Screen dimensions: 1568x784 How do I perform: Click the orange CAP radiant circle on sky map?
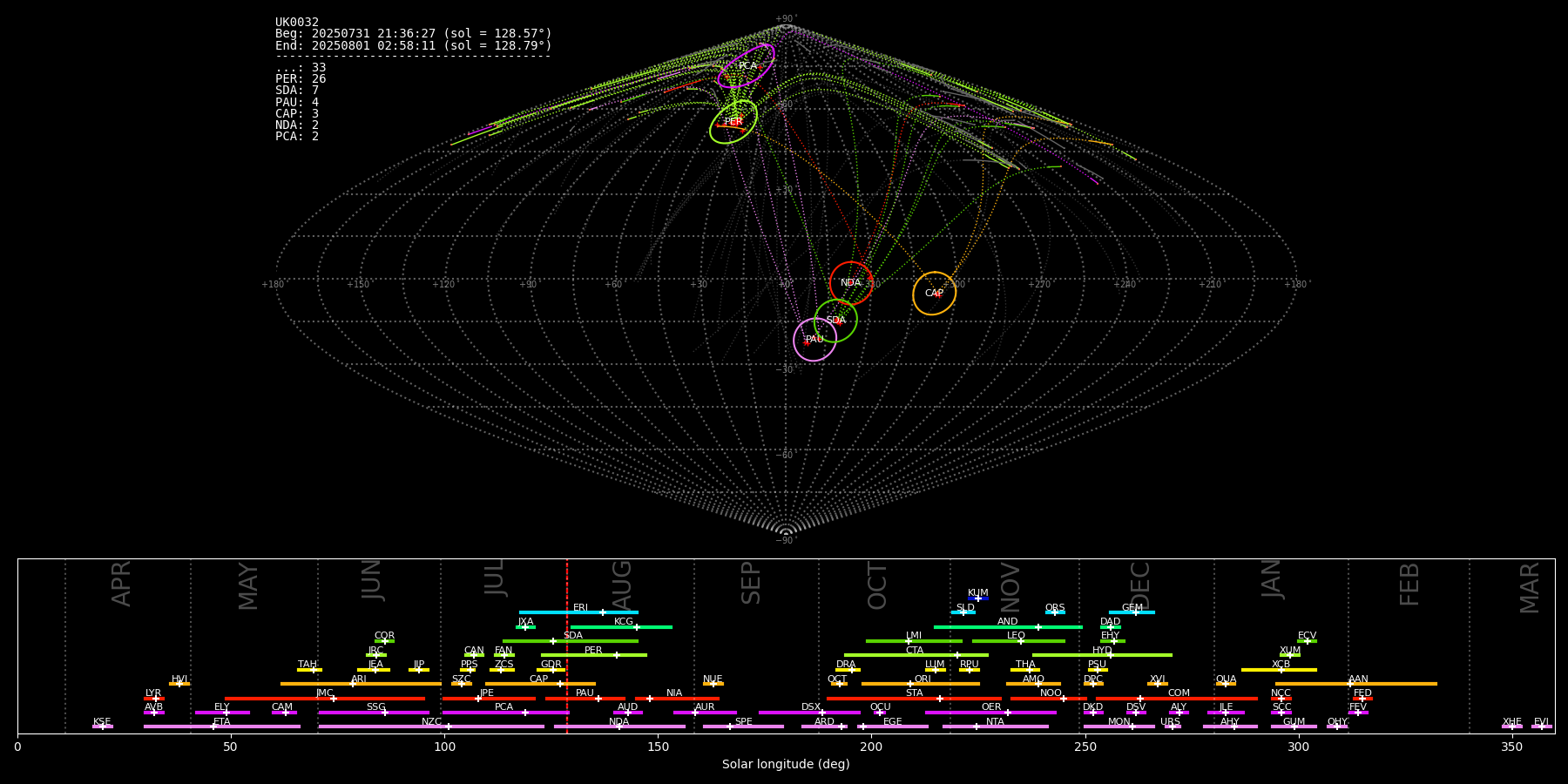tap(934, 294)
